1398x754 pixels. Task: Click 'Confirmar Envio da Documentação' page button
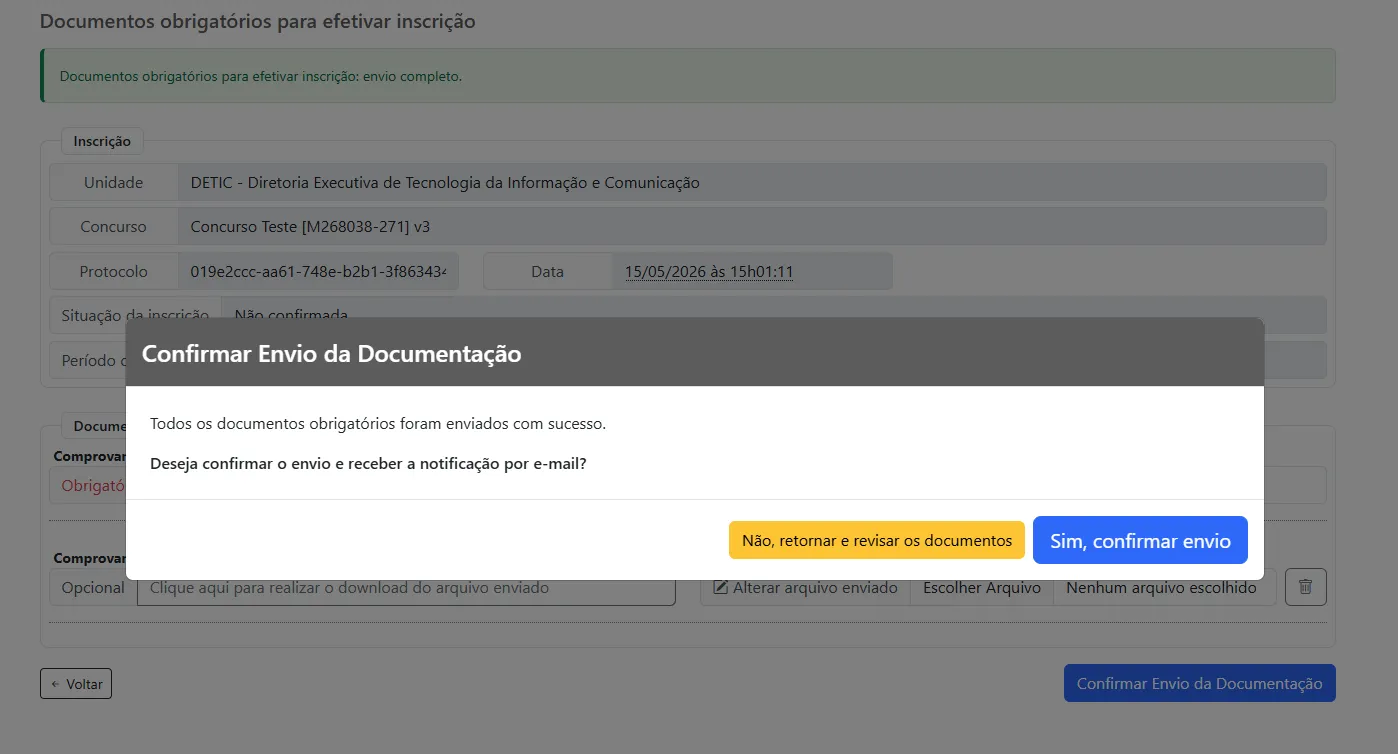(1199, 684)
